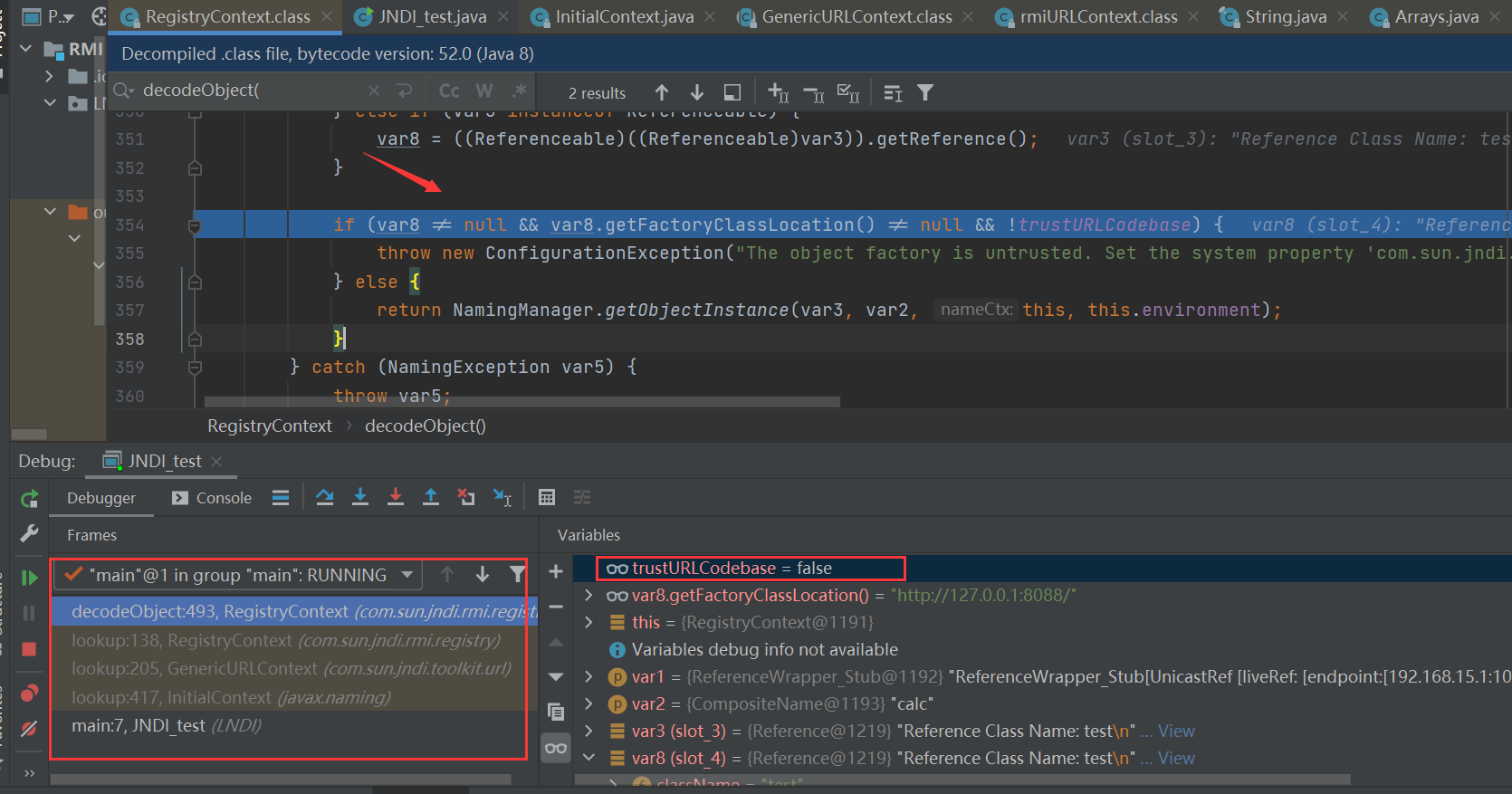Open Evaluate Expression calculator icon
Screen dimensions: 1512x794
coord(547,497)
